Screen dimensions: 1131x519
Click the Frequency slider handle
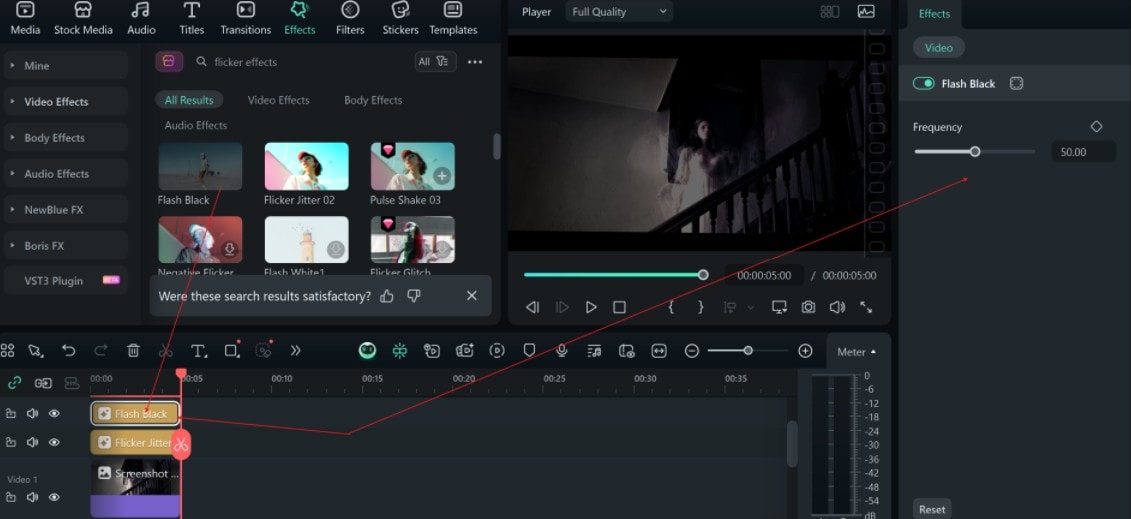tap(975, 151)
